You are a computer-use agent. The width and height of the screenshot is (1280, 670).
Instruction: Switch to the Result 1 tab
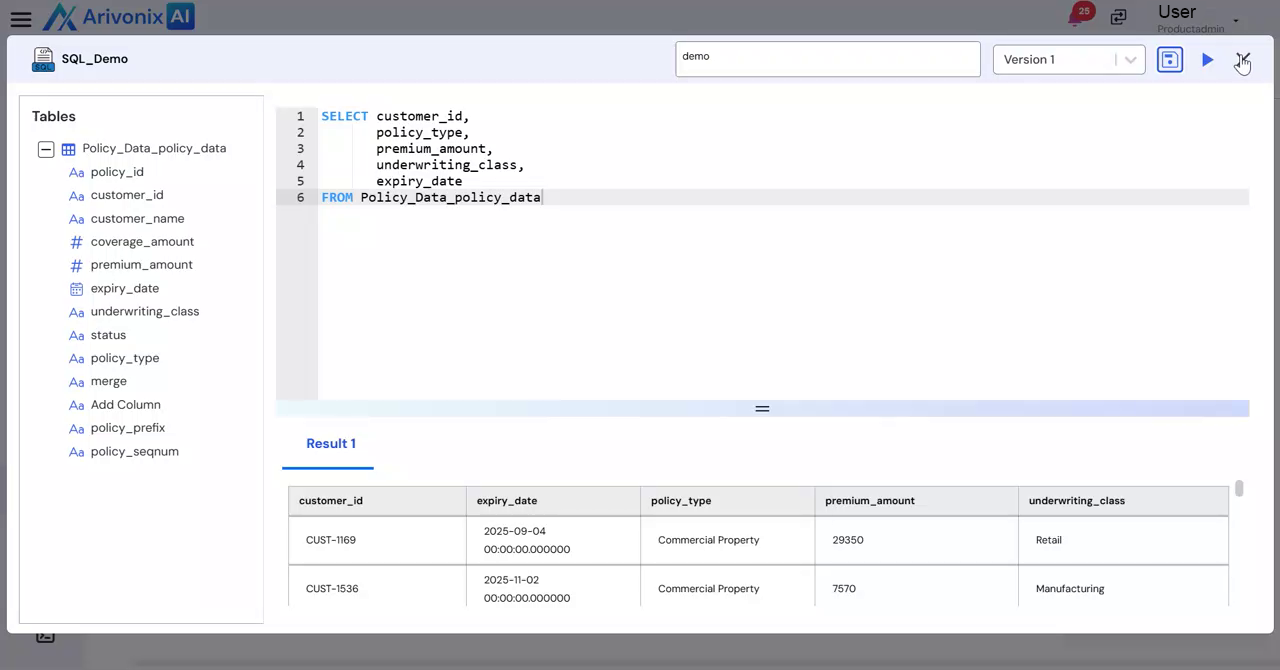click(x=330, y=444)
